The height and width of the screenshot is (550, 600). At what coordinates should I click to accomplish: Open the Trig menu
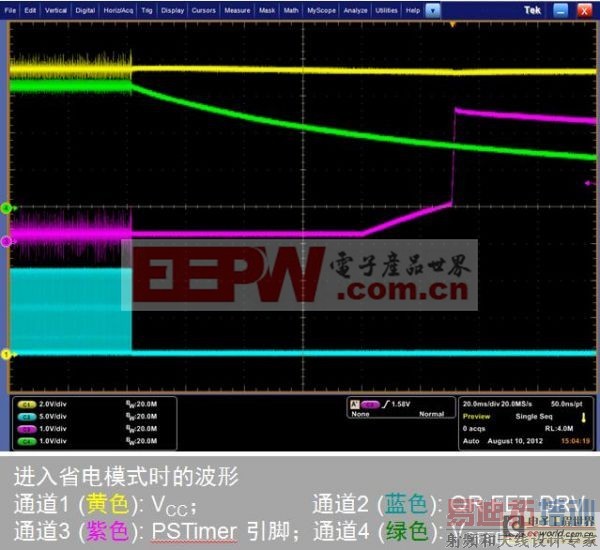point(147,10)
